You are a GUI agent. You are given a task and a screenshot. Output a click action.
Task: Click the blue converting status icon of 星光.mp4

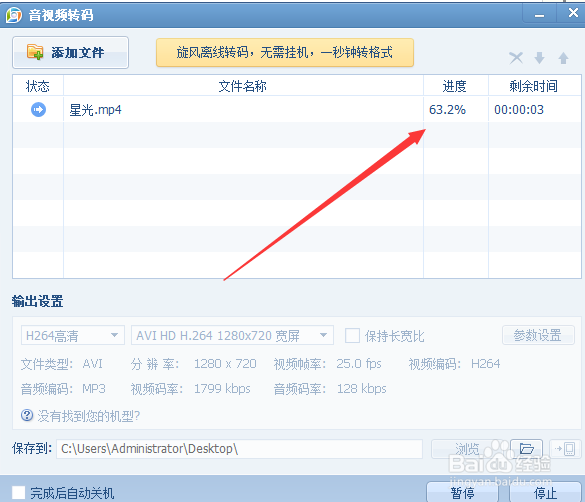tap(38, 110)
